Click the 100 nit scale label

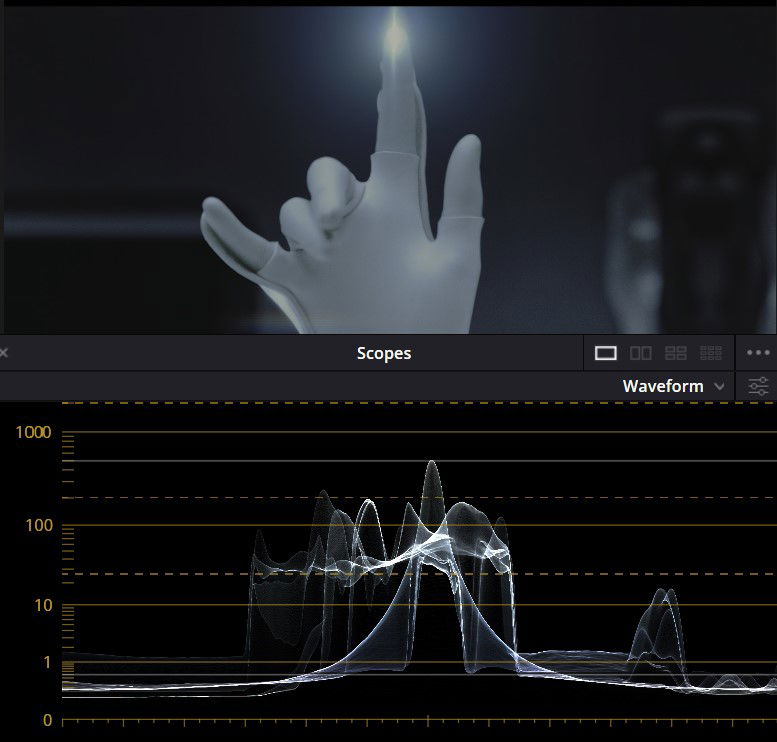pos(36,525)
